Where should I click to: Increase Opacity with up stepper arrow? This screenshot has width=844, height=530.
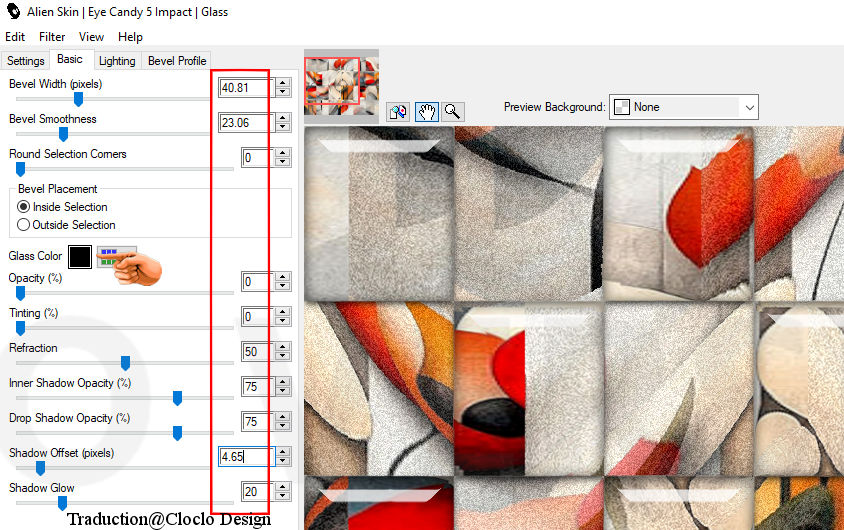coord(283,277)
